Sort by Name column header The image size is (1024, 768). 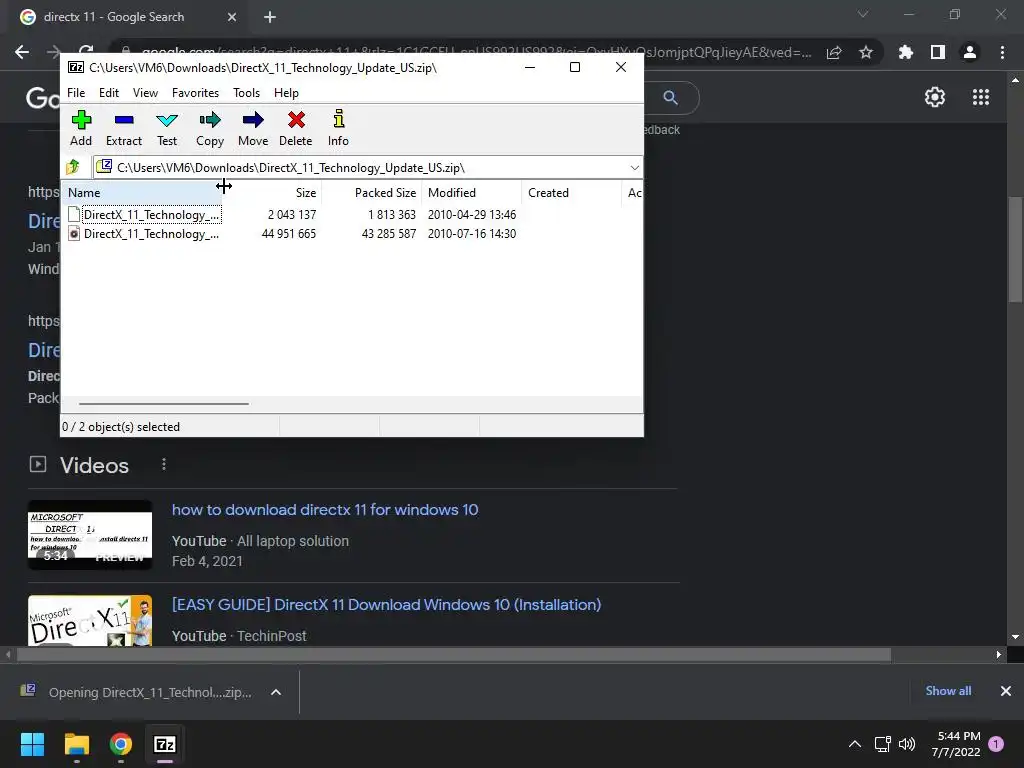(142, 193)
